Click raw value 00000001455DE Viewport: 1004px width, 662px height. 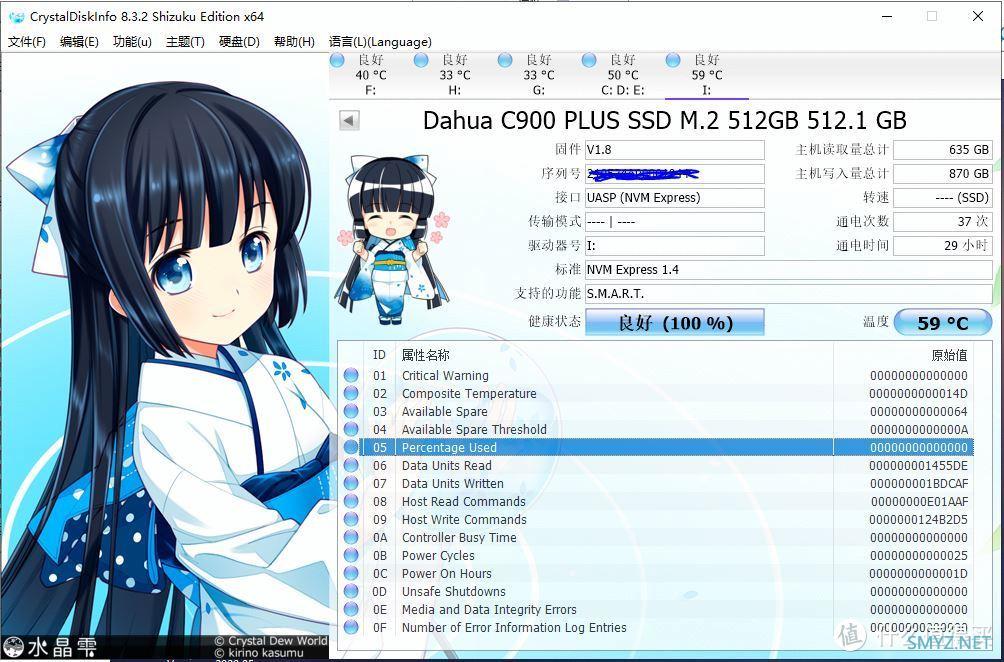coord(918,465)
